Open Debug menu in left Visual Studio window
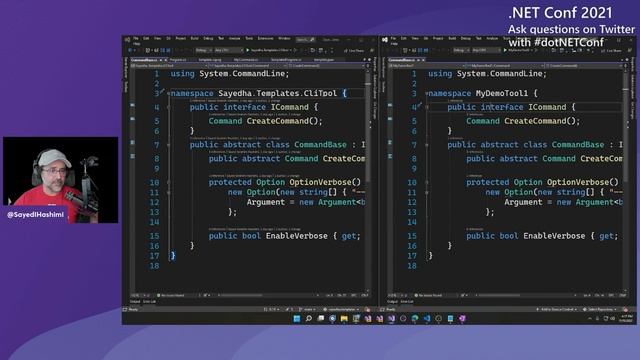 tap(208, 38)
